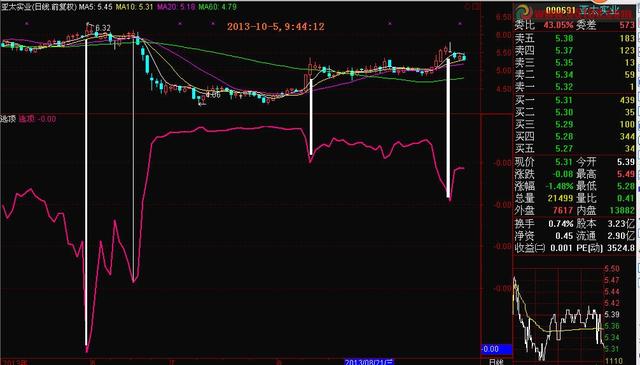
Task: Toggle the MA10: 5.31 moving average label
Action: pyautogui.click(x=135, y=7)
